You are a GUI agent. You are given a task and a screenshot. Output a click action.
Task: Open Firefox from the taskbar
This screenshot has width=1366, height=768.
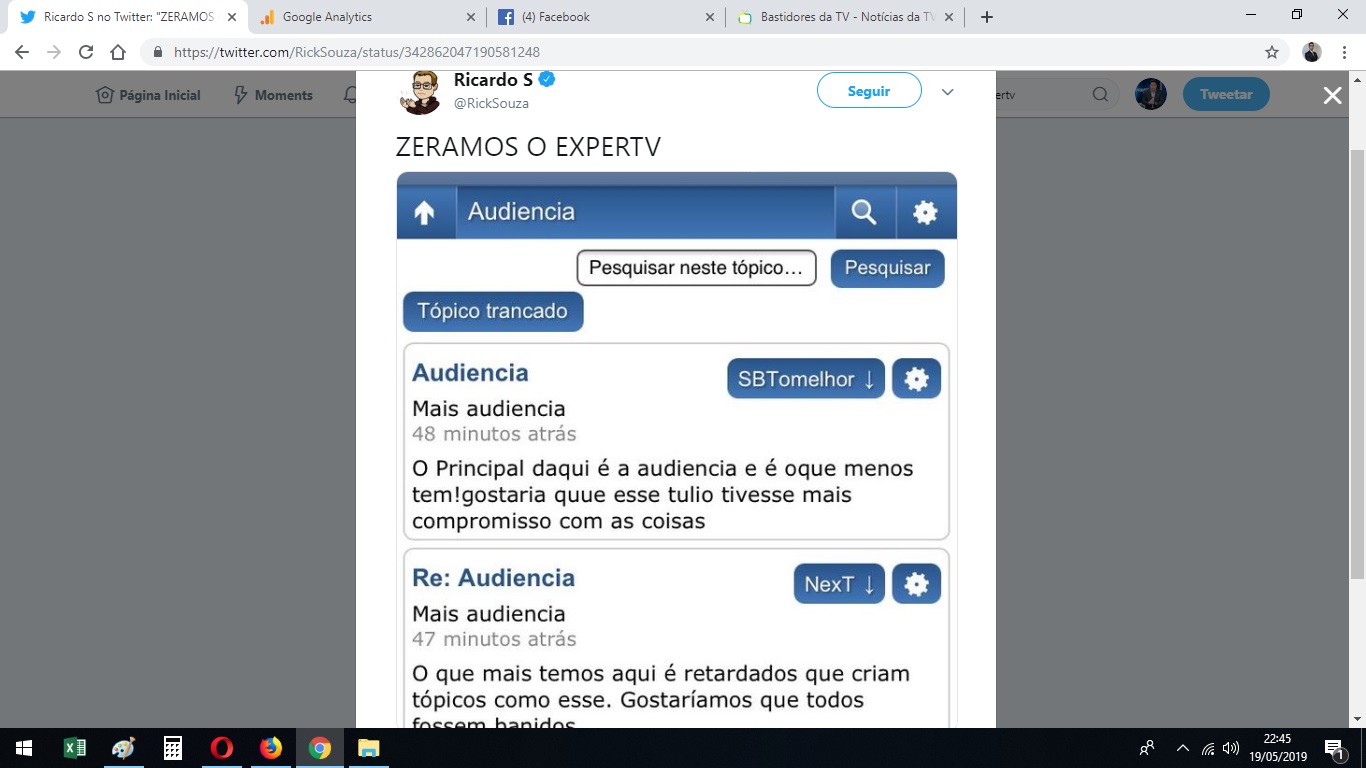pos(271,748)
